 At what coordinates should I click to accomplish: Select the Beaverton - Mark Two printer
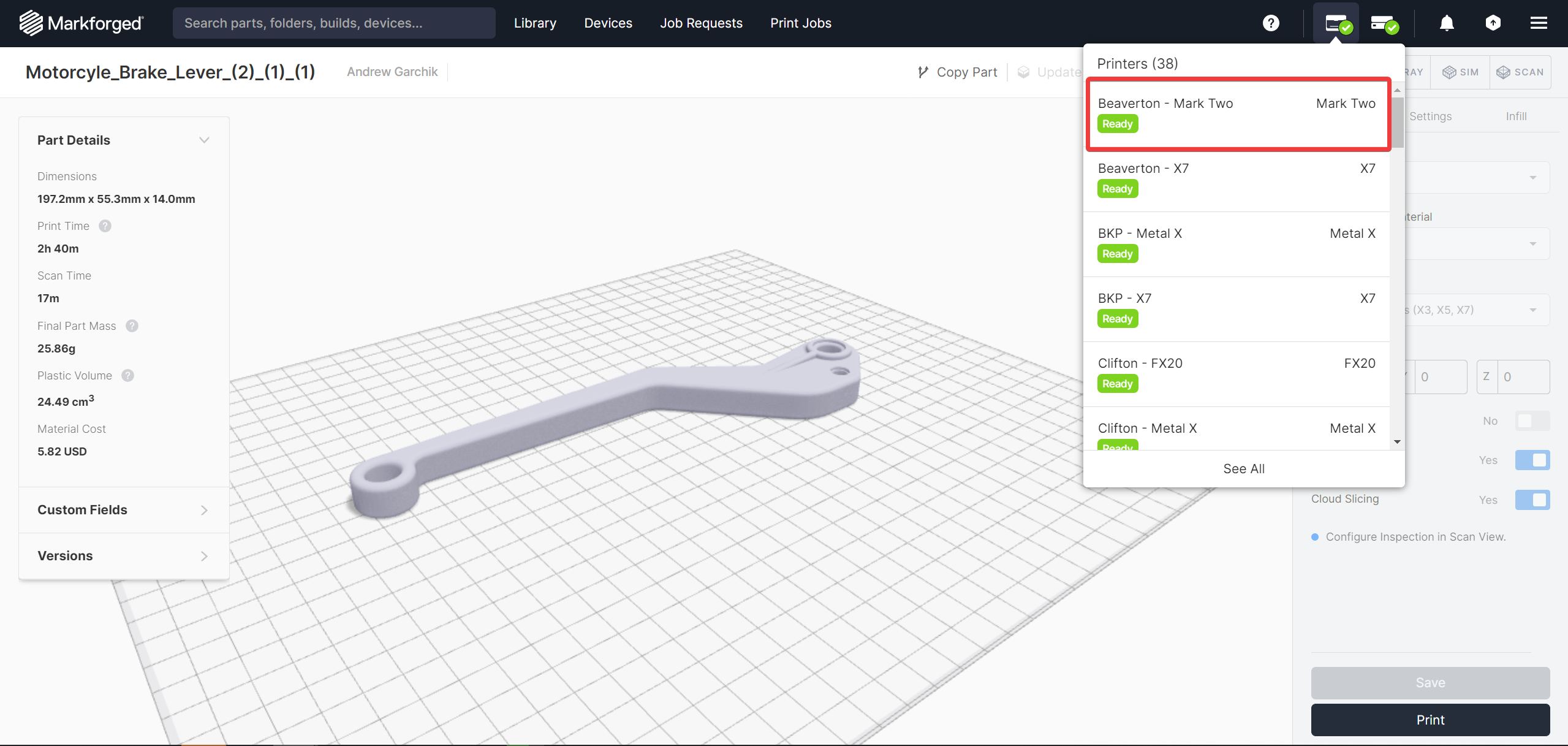click(x=1237, y=114)
